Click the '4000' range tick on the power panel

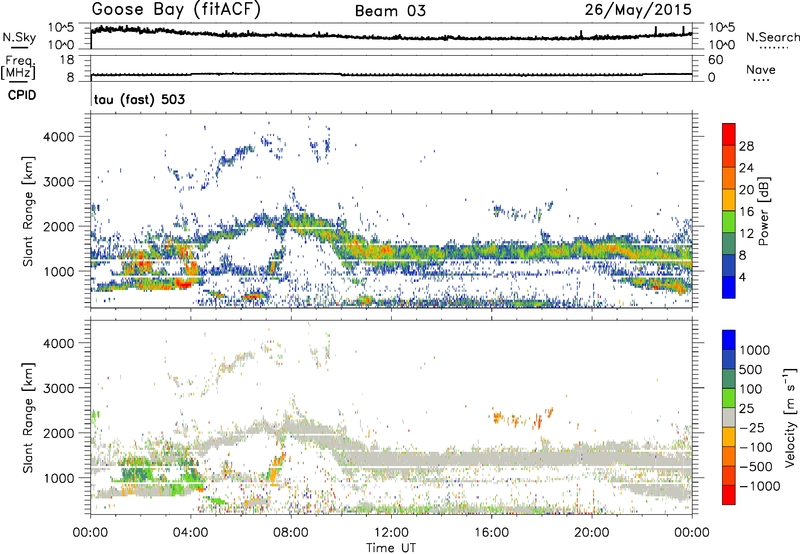[59, 137]
